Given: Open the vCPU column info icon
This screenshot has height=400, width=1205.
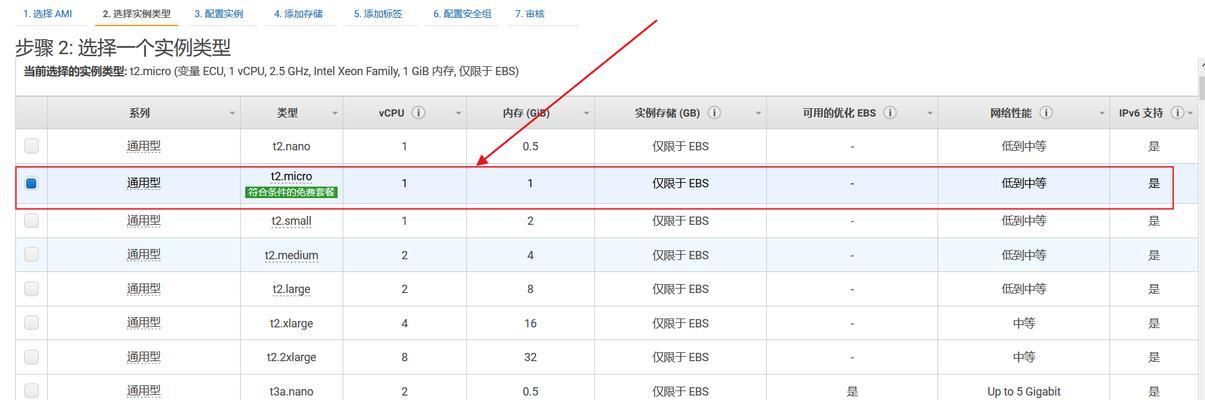Looking at the screenshot, I should (x=418, y=113).
